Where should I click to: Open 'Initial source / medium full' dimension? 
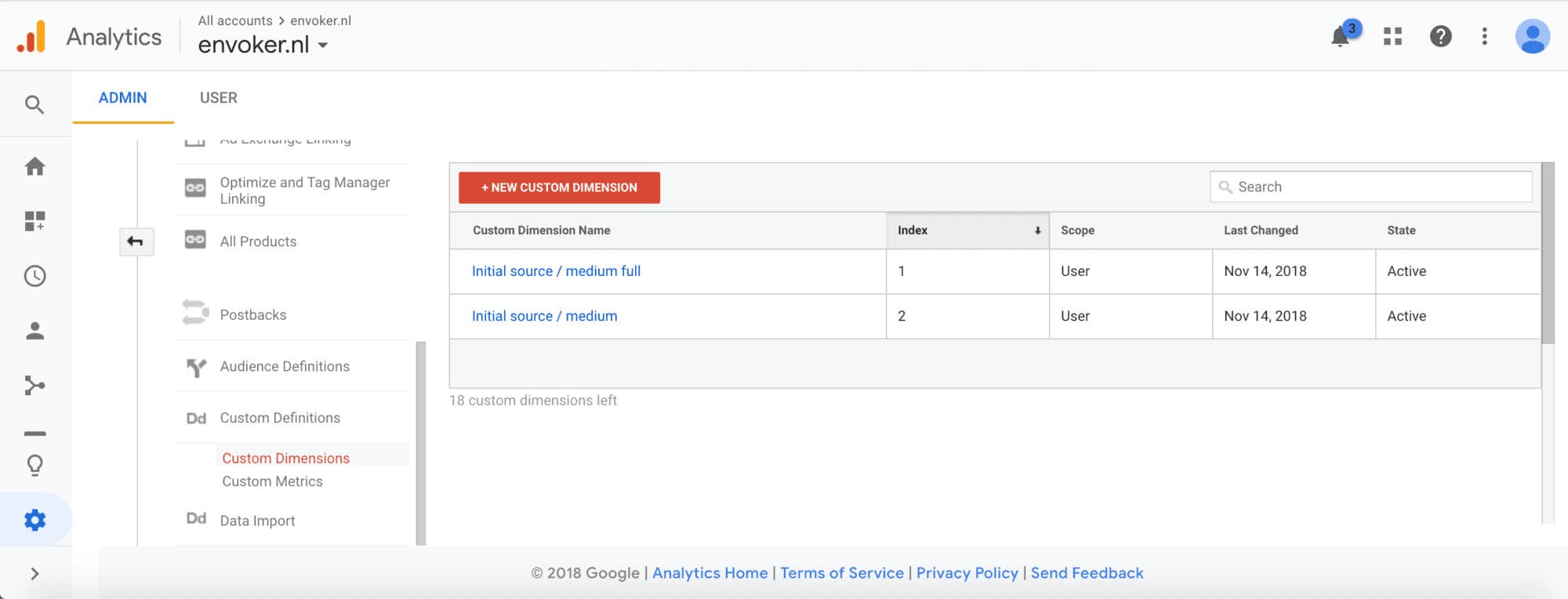556,271
